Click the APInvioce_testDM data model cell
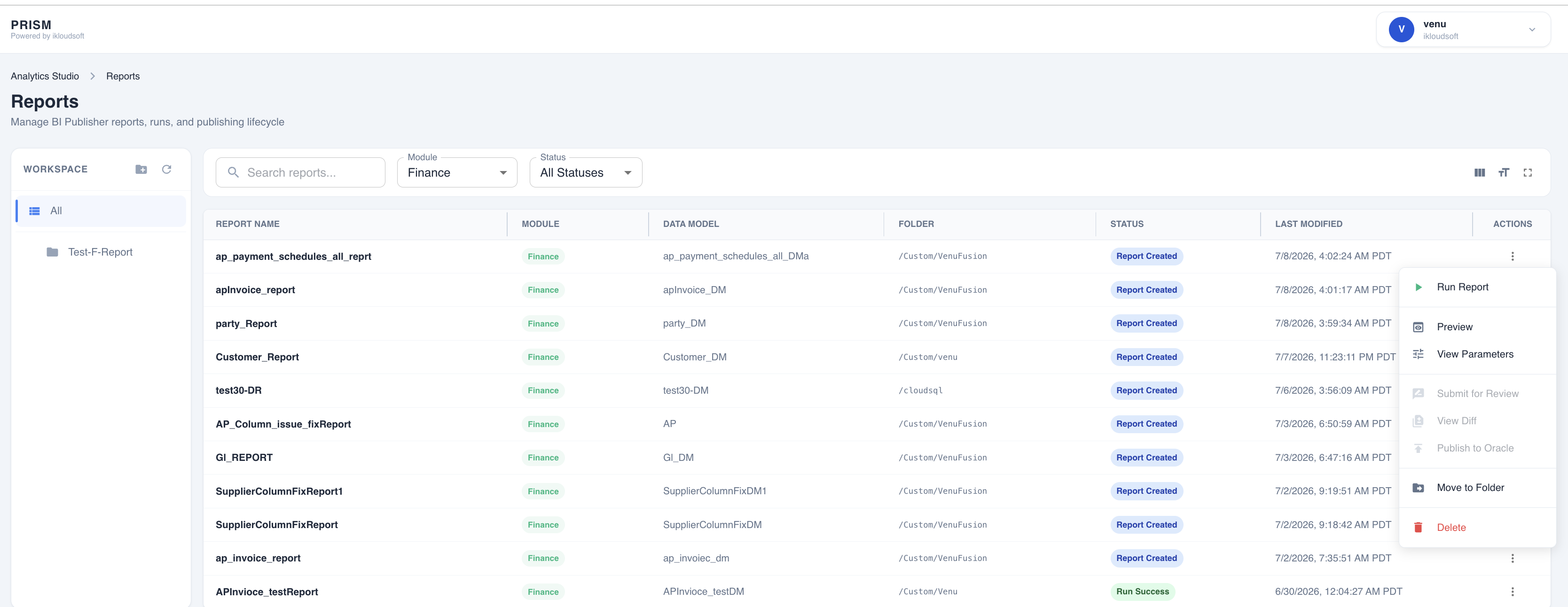The image size is (1568, 607). click(703, 592)
